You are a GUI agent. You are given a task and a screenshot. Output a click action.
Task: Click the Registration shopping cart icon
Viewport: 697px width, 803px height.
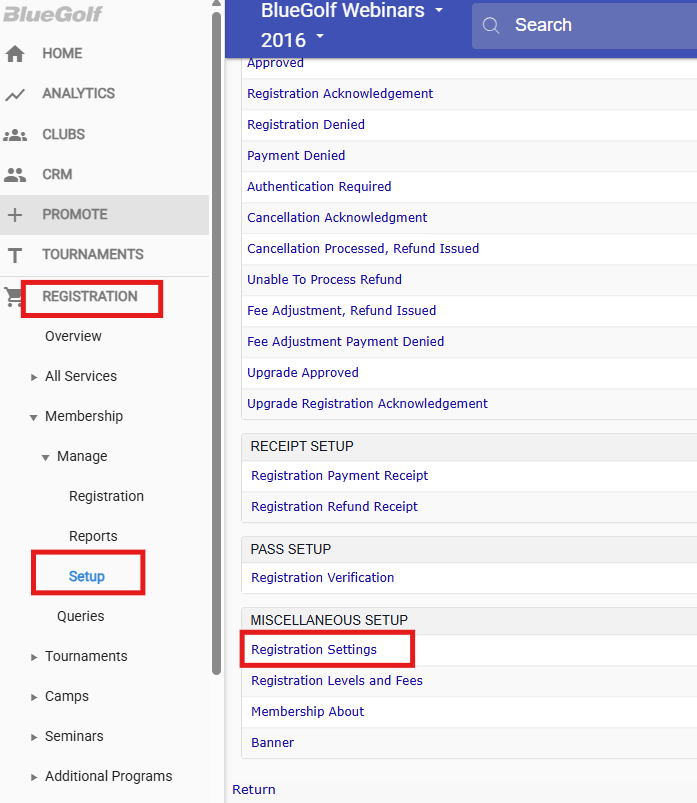point(13,297)
